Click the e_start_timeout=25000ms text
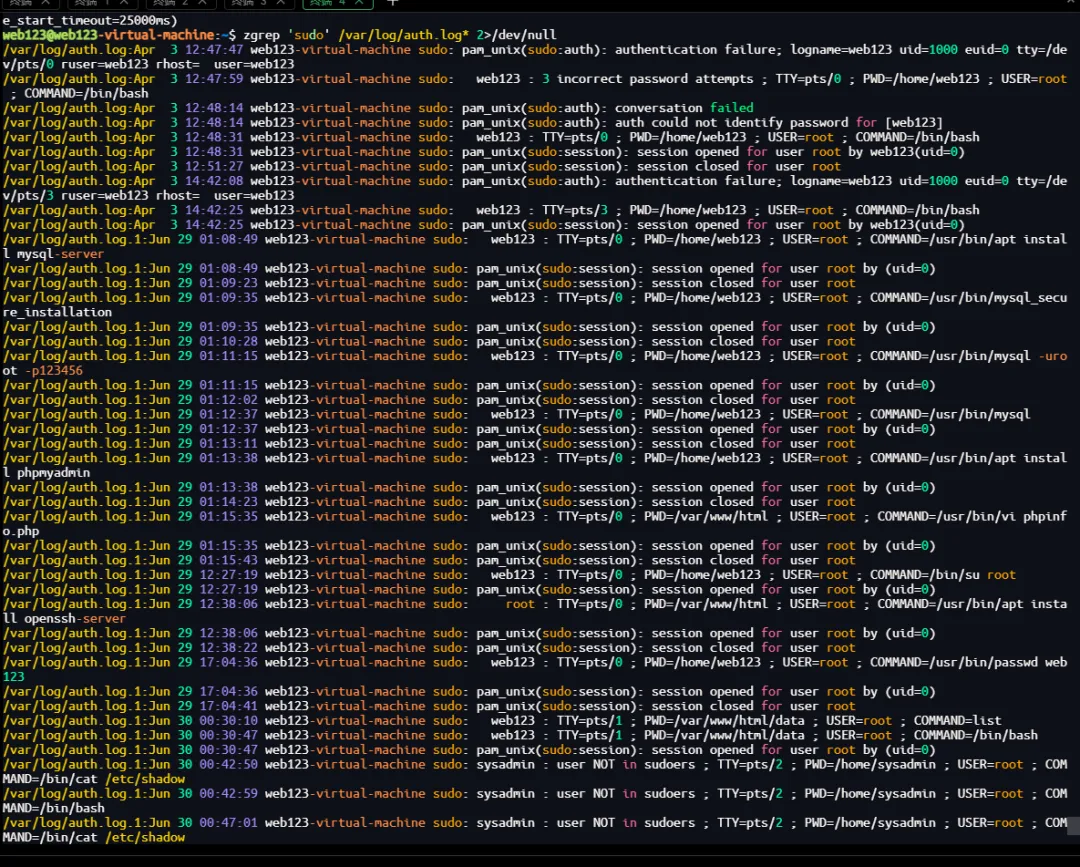Image resolution: width=1080 pixels, height=867 pixels. point(90,20)
